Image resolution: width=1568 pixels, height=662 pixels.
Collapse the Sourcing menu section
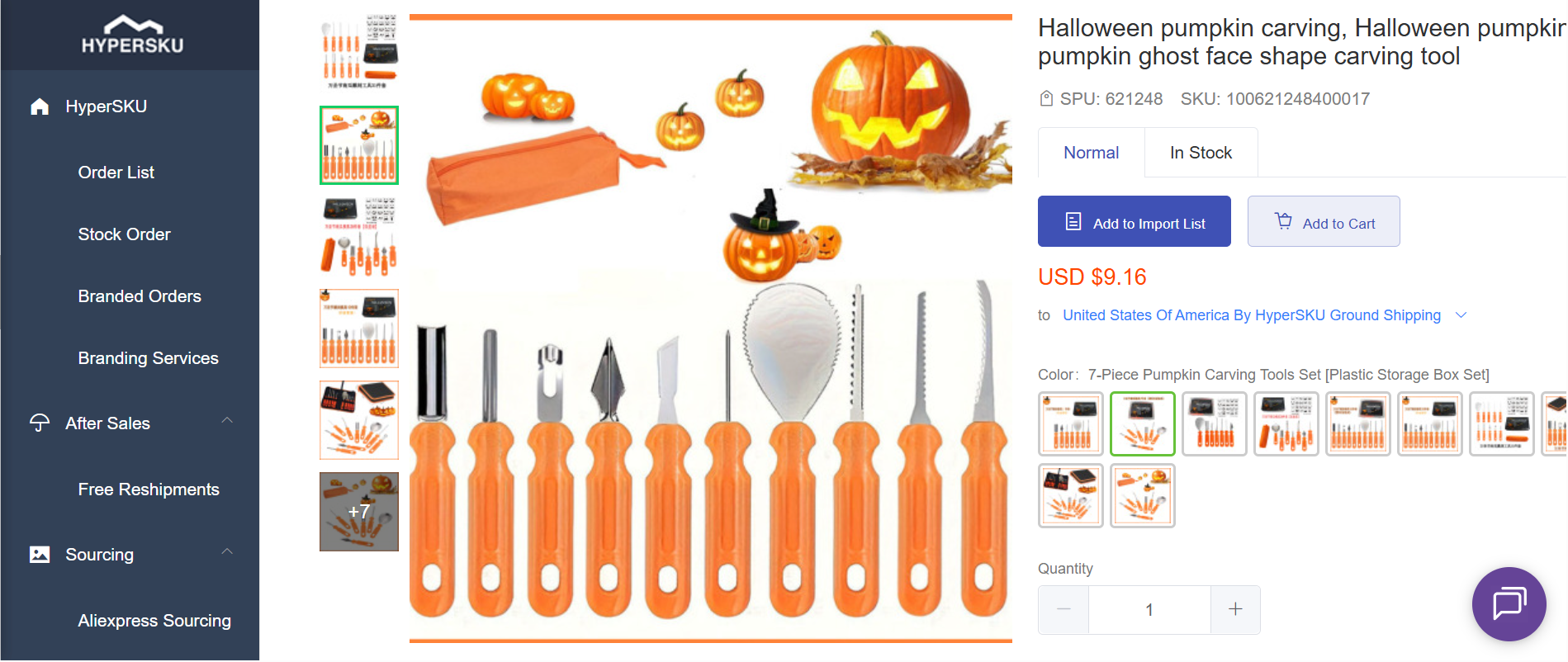227,551
